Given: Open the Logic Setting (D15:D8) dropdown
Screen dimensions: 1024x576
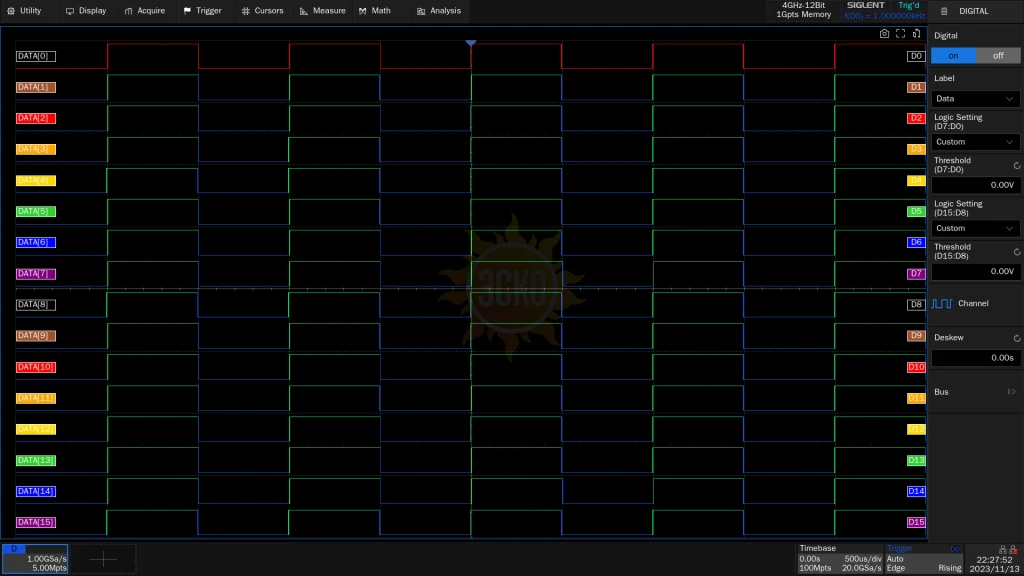Looking at the screenshot, I should tap(975, 228).
